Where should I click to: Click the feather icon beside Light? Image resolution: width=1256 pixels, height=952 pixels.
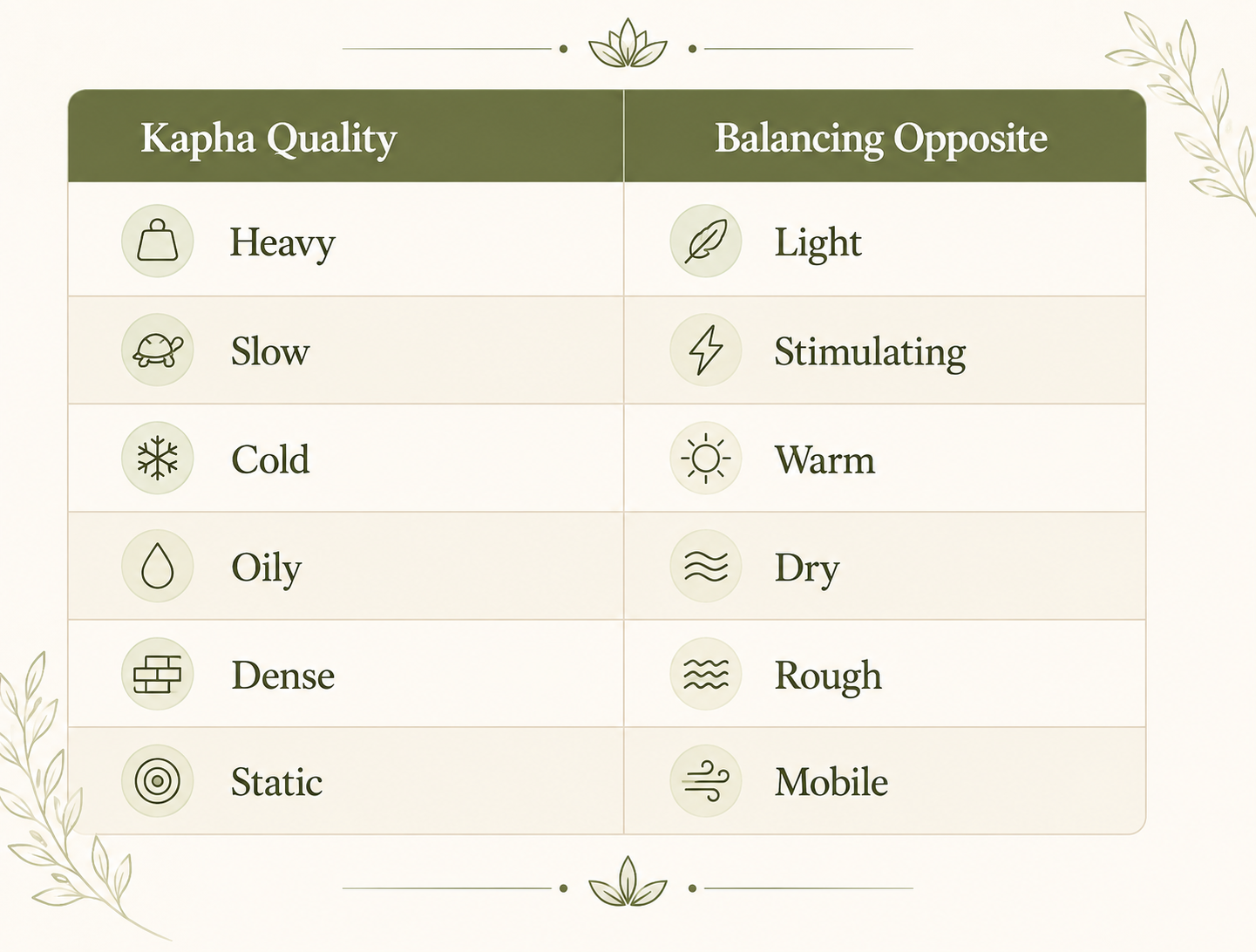tap(706, 241)
